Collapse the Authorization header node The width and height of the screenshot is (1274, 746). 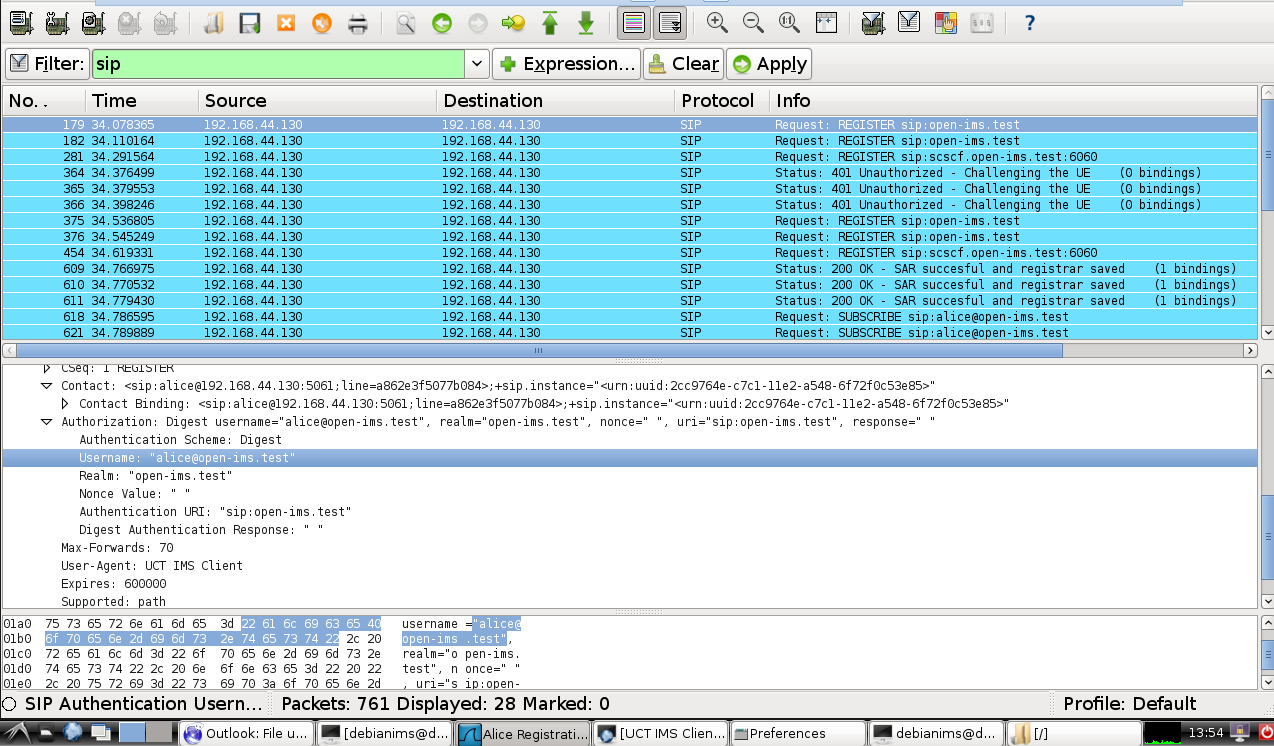pos(46,422)
